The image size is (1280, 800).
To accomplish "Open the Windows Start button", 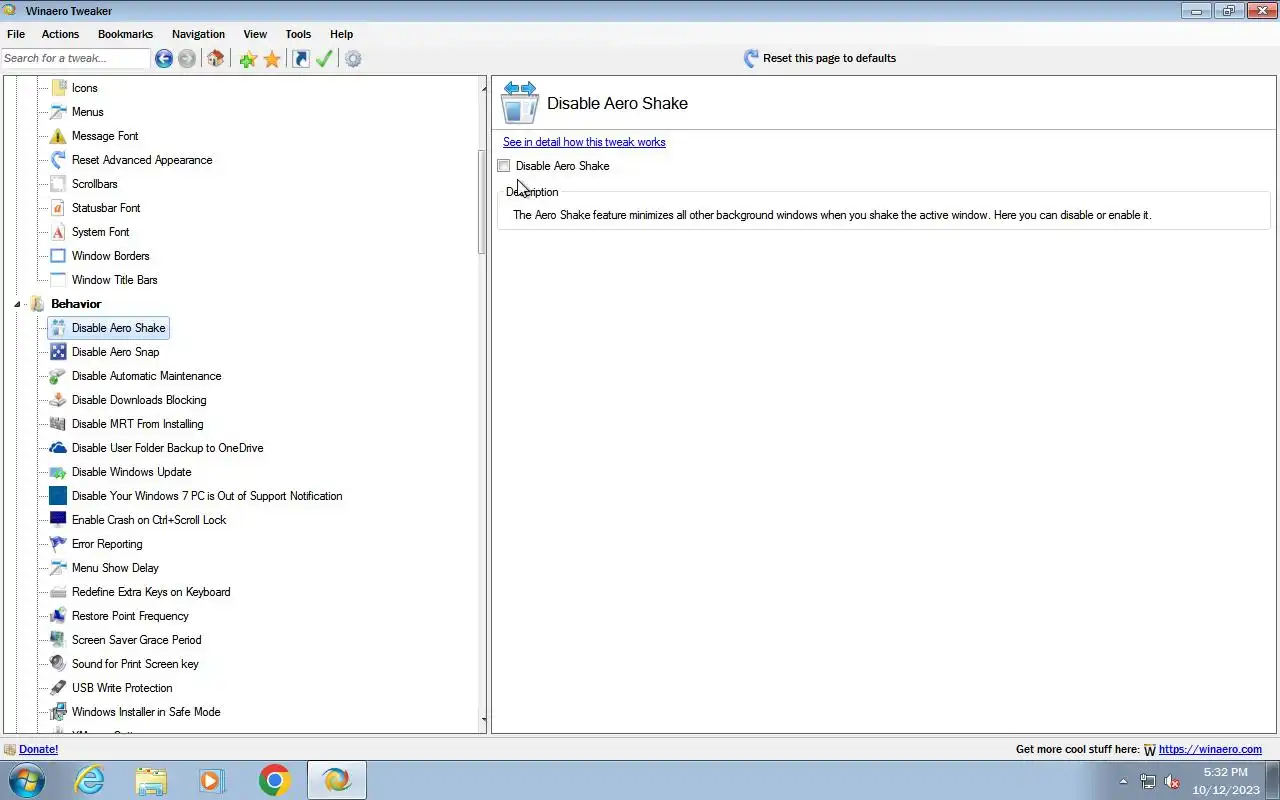I will coord(26,780).
